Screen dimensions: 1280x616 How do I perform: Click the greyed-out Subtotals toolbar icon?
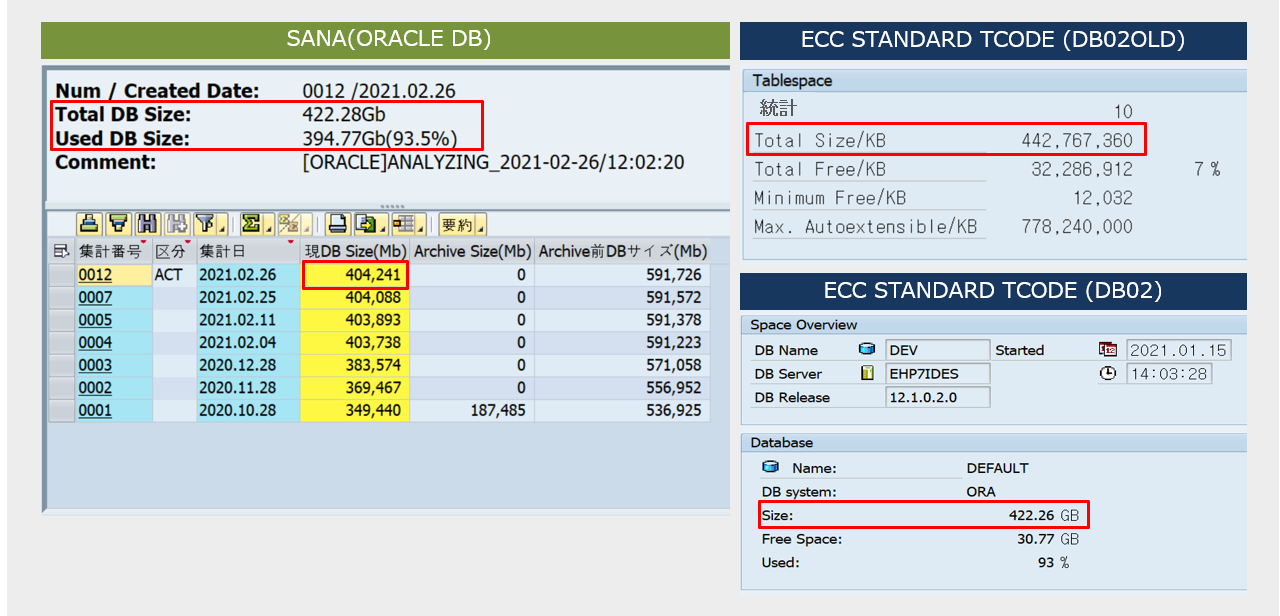(294, 223)
